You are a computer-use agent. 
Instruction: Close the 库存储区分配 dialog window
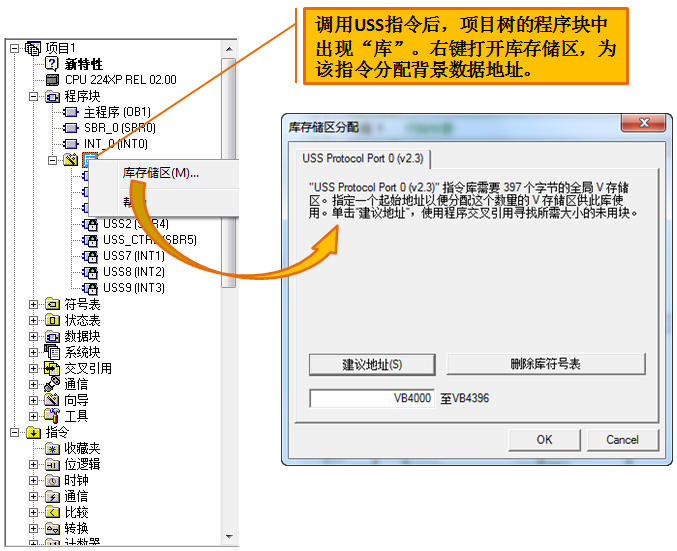tap(643, 123)
